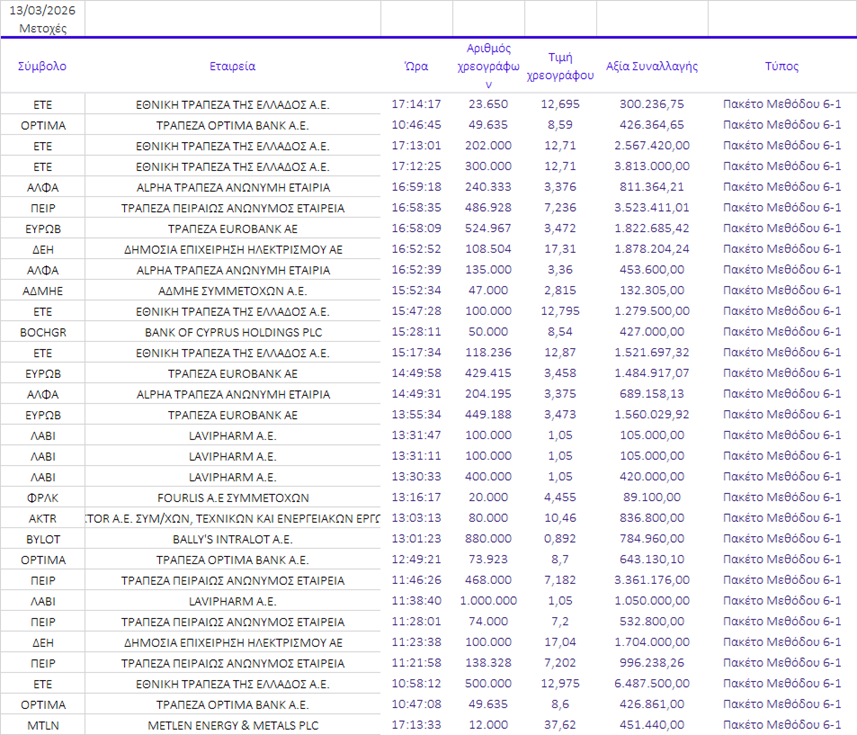Screen dimensions: 857x735
Task: Click the METLEN ENERGY & METALS PLC cell
Action: pyautogui.click(x=232, y=725)
